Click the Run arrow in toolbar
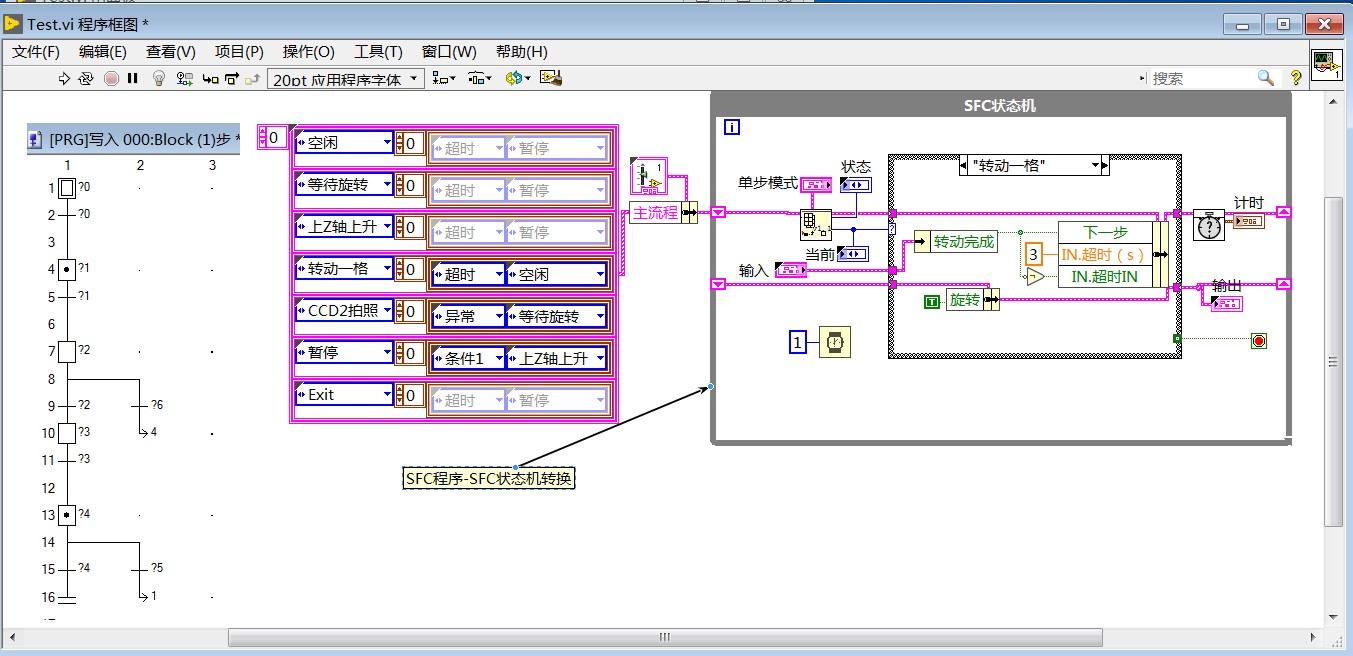 click(x=65, y=78)
